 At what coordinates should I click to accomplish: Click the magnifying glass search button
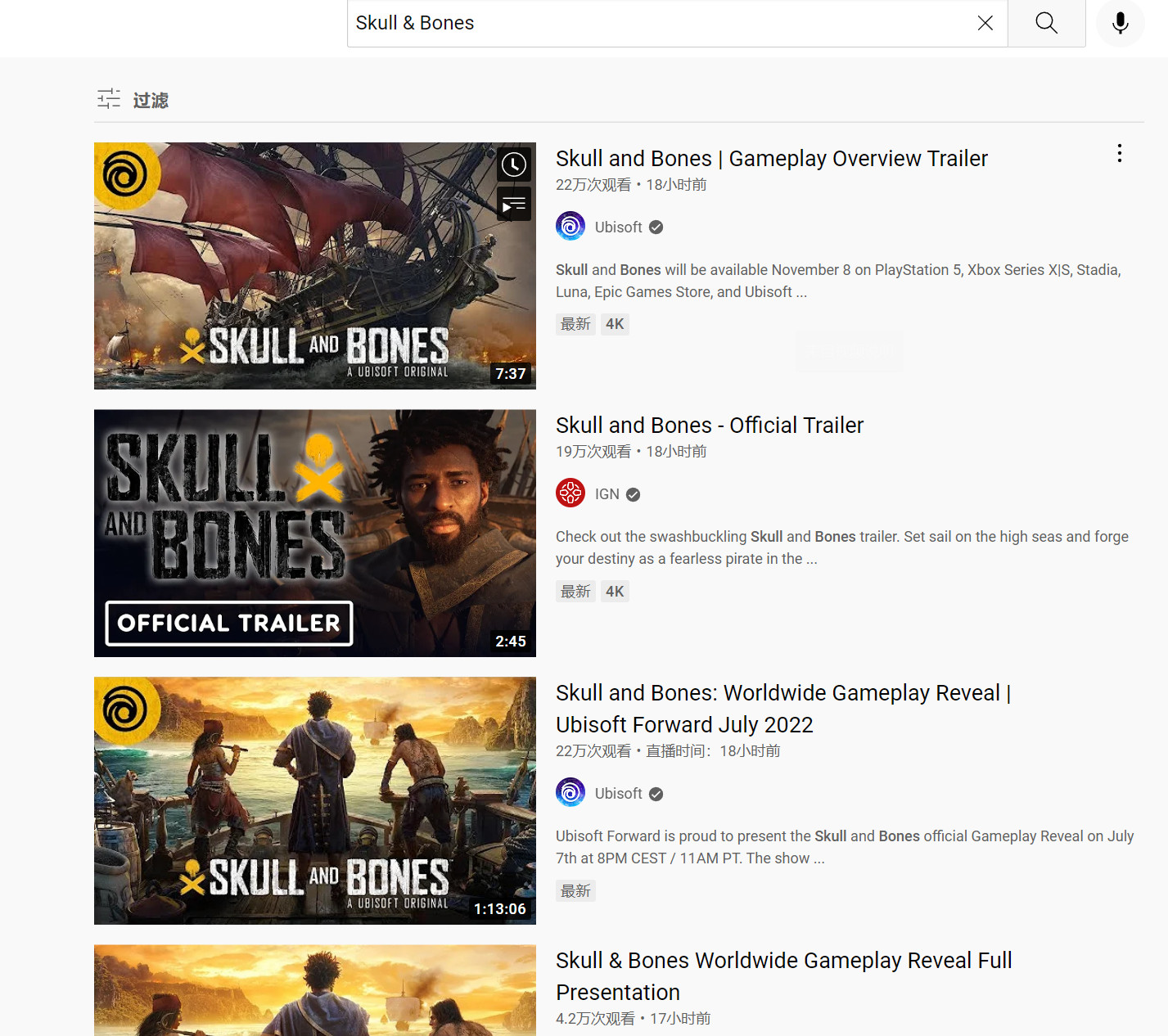[x=1046, y=23]
